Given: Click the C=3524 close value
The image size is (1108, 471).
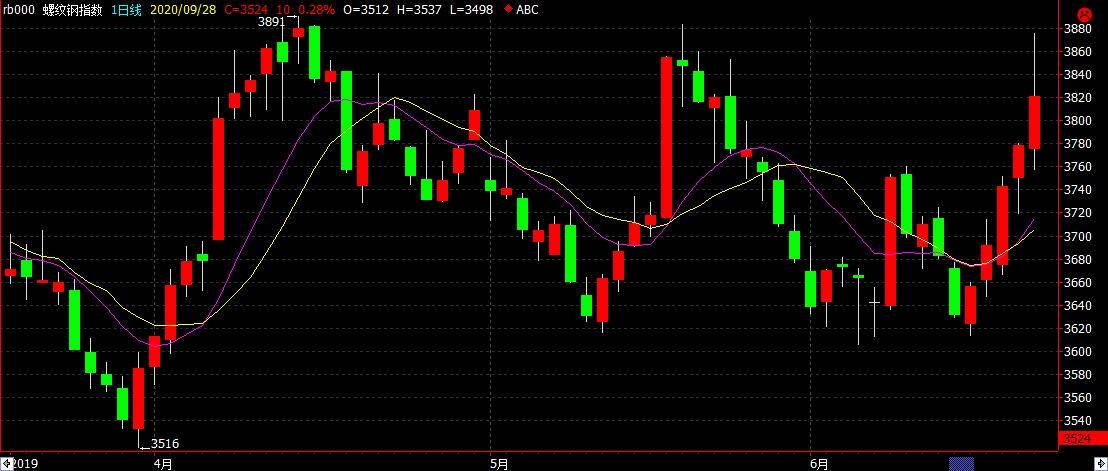Looking at the screenshot, I should click(246, 10).
